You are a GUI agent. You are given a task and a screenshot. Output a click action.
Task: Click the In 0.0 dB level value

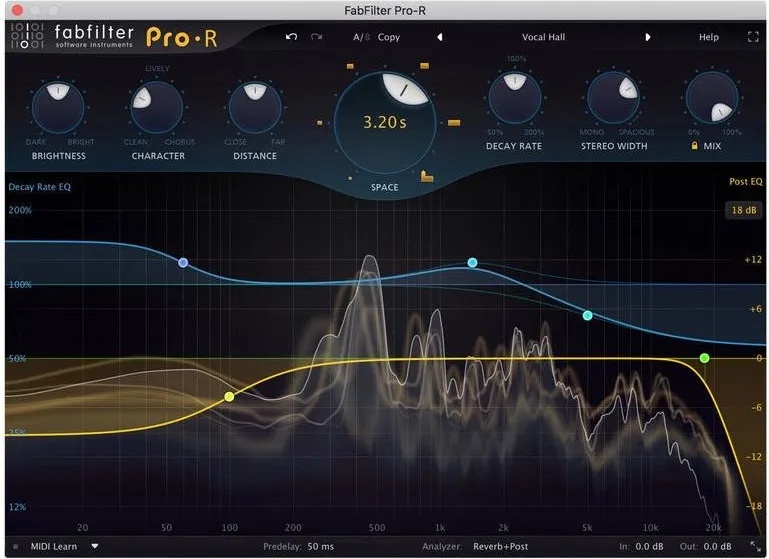pyautogui.click(x=649, y=546)
